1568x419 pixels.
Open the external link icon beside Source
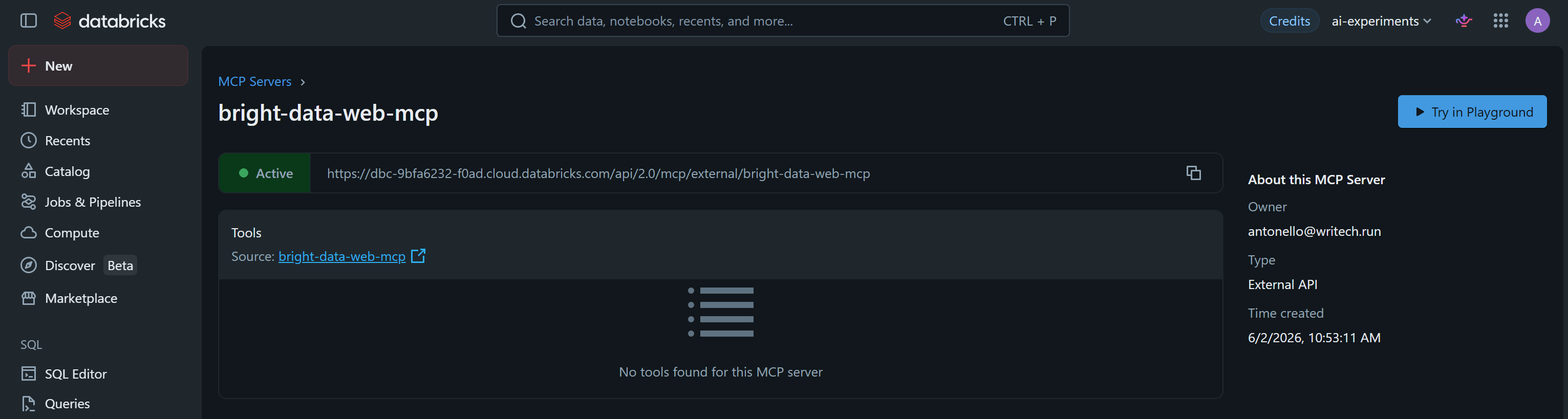click(x=418, y=256)
